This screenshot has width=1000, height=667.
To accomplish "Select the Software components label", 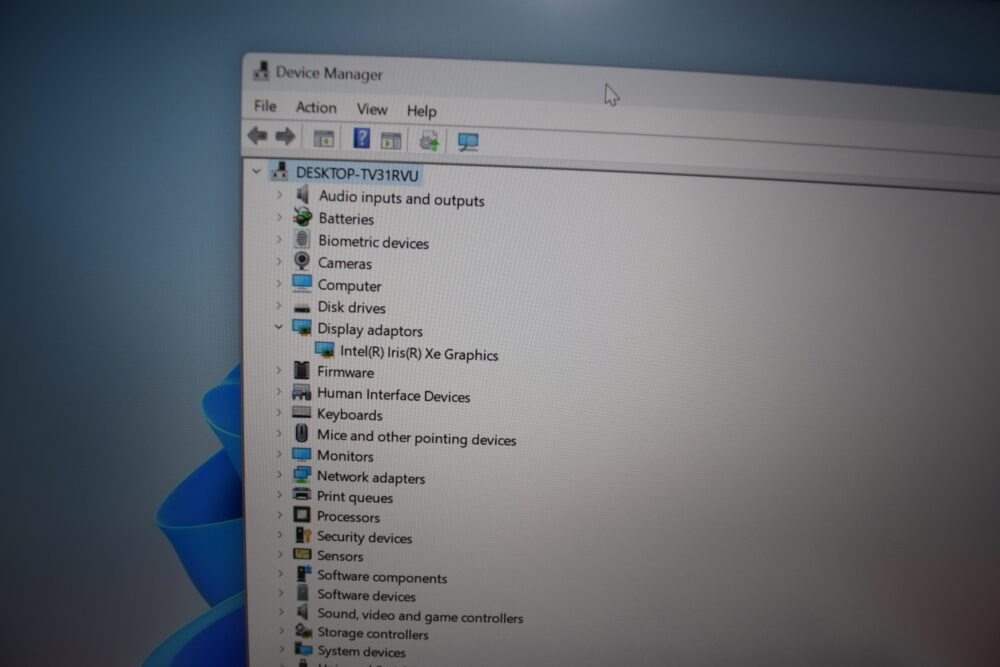I will [382, 577].
